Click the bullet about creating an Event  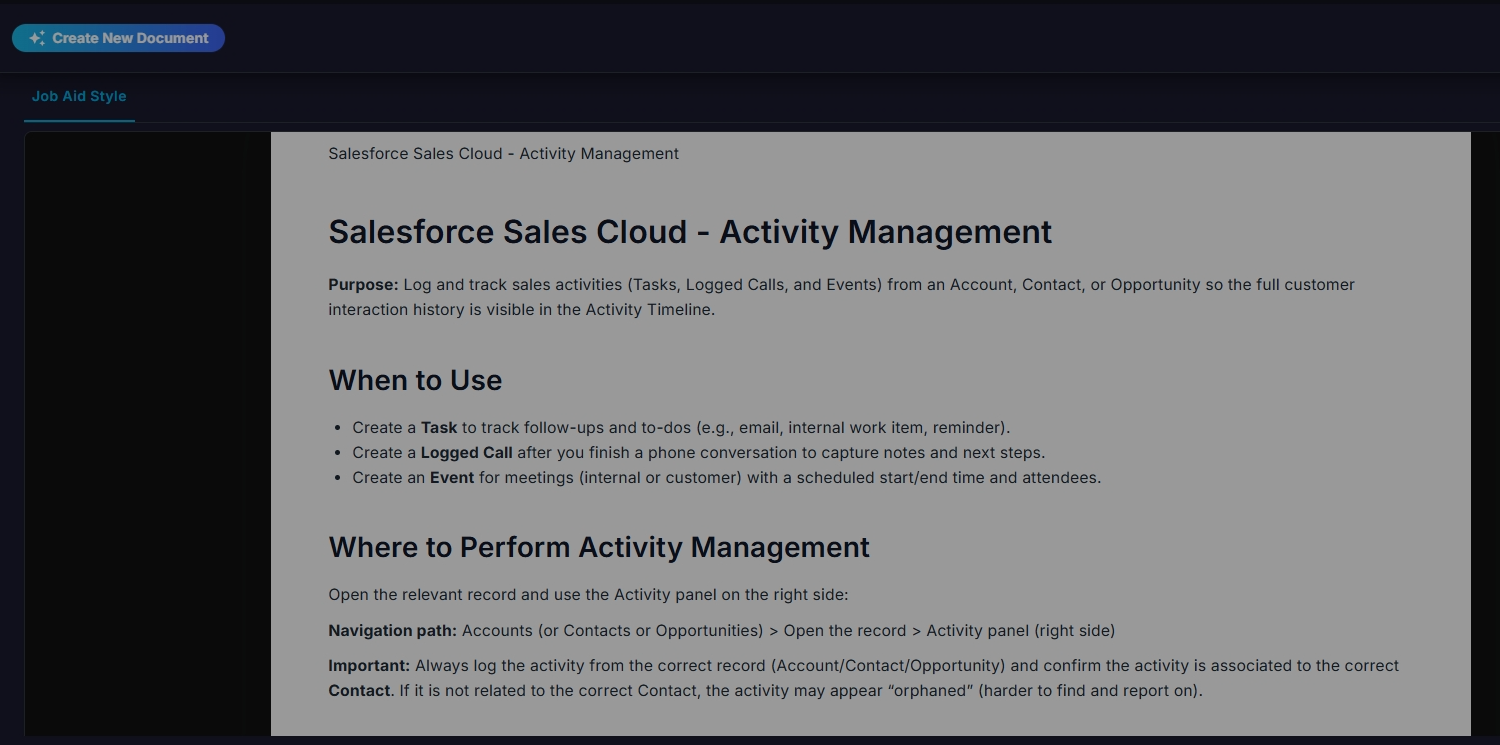(x=726, y=477)
